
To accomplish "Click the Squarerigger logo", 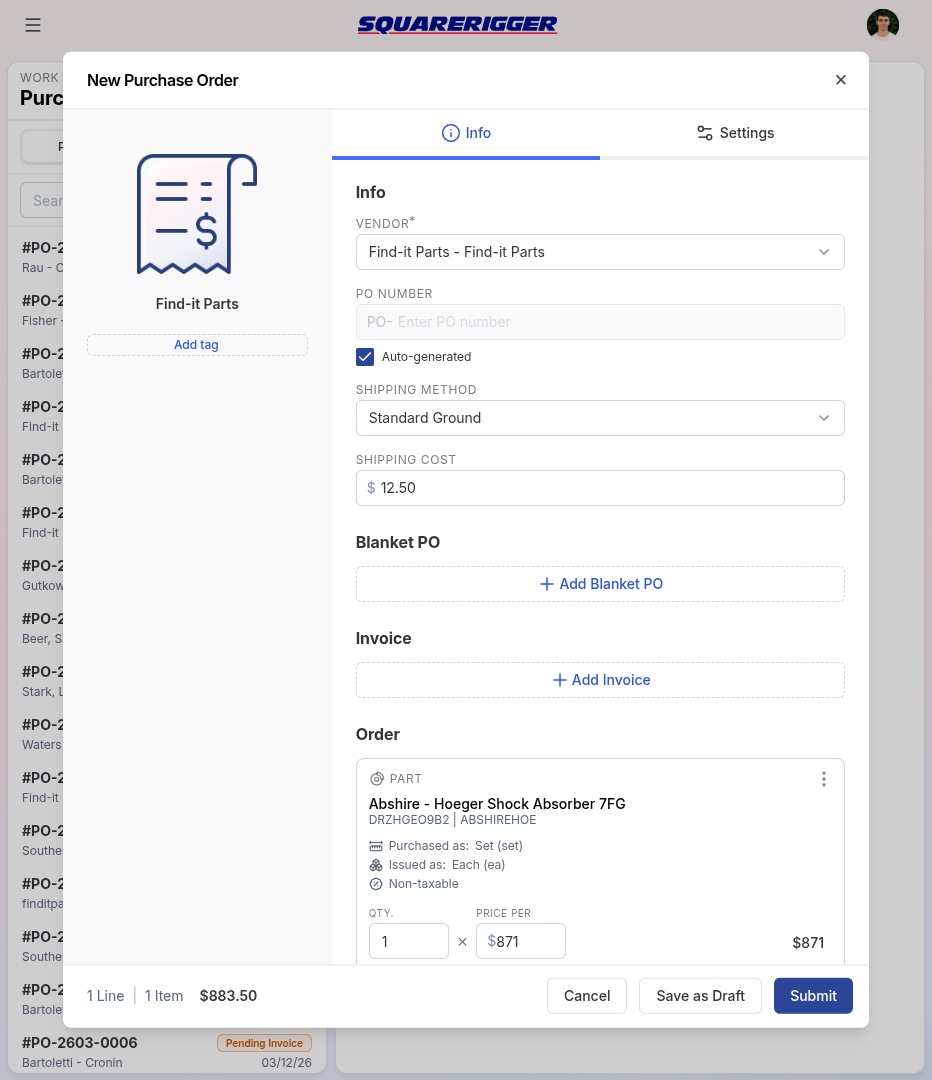I will 457,25.
